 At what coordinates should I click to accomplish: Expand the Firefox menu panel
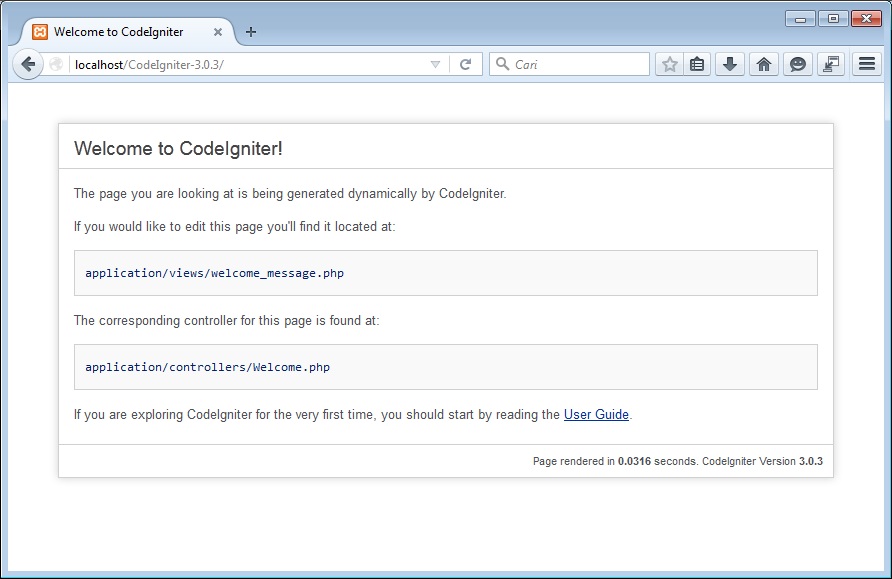(866, 64)
